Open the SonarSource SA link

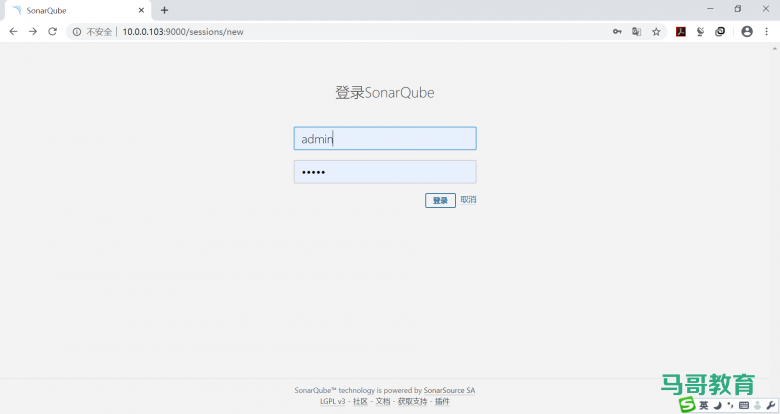coord(449,390)
